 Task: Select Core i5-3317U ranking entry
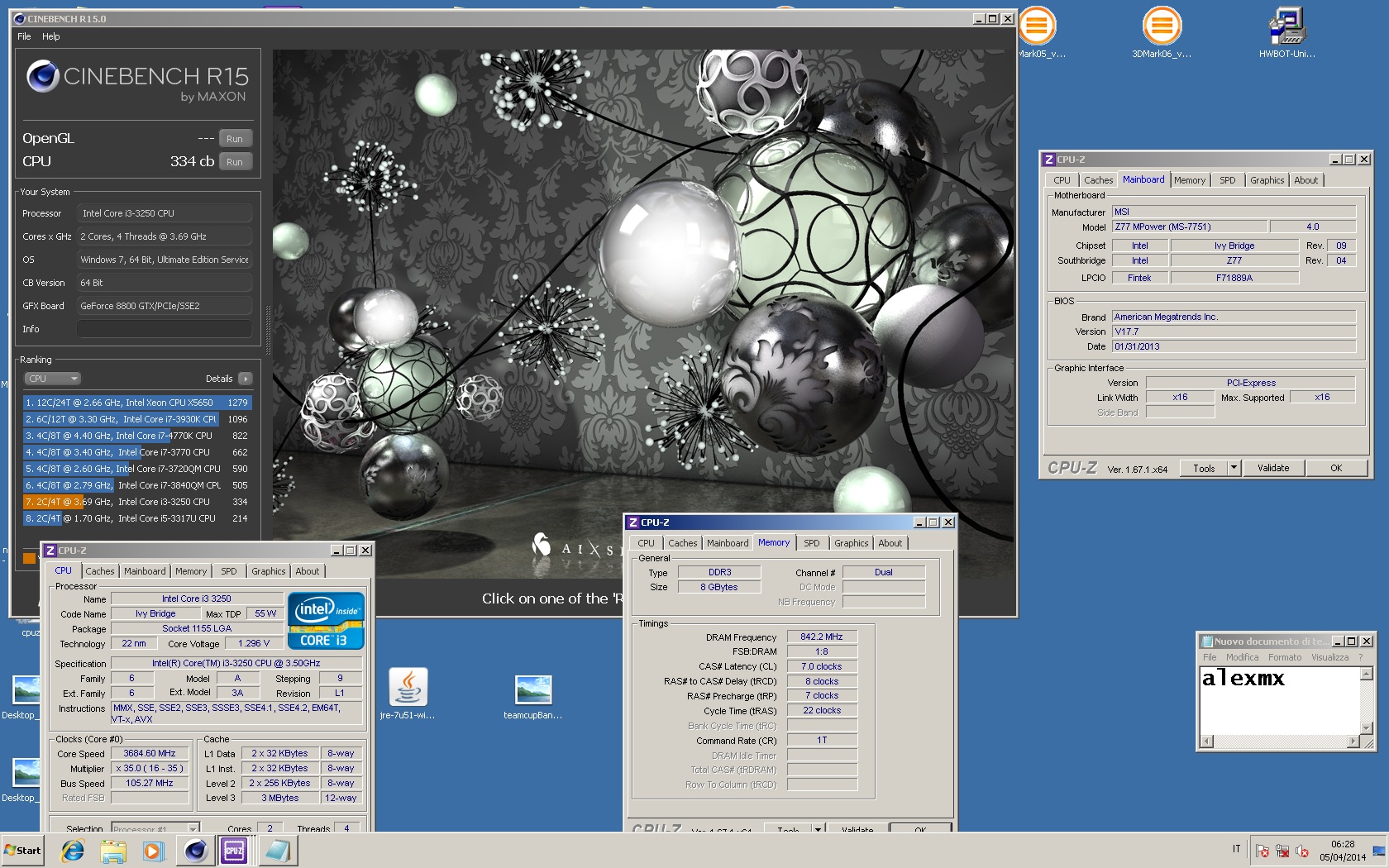[137, 518]
